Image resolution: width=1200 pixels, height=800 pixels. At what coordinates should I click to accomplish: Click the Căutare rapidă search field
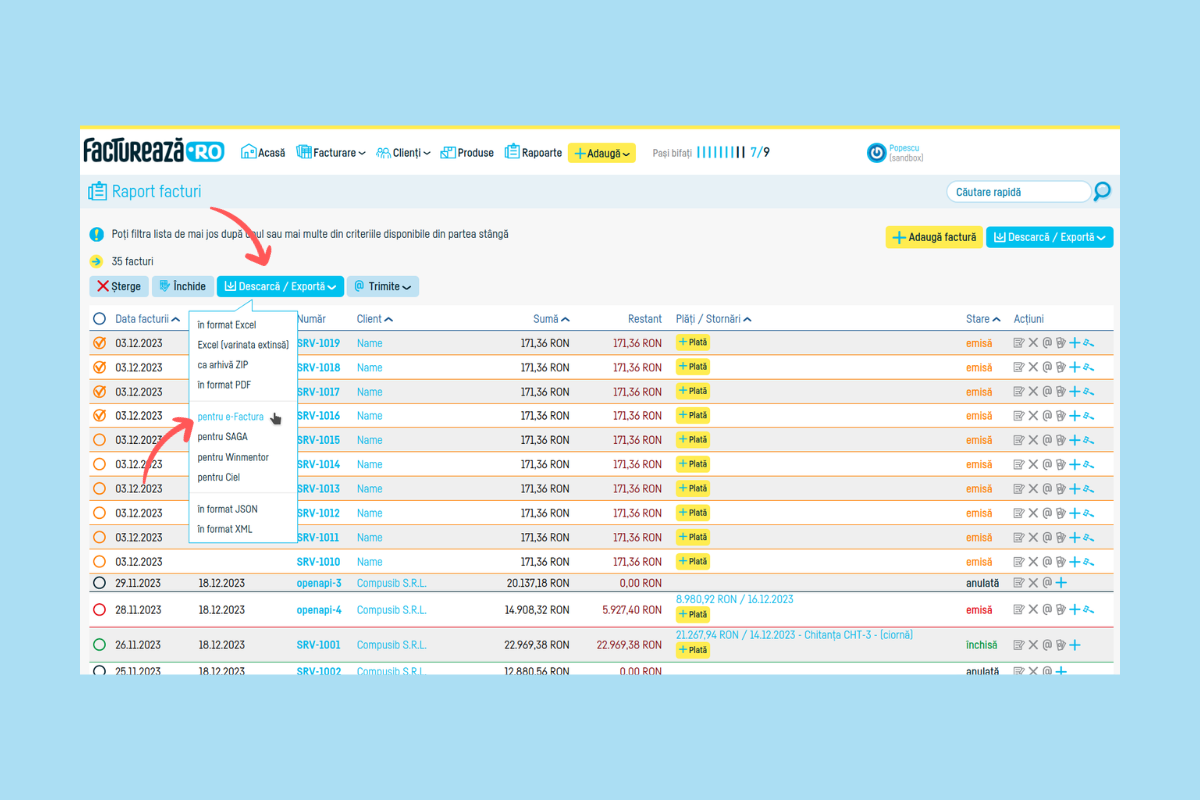click(1016, 191)
